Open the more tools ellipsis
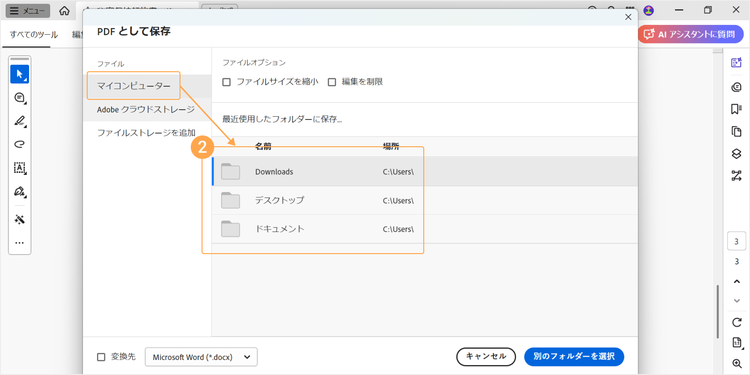 coord(20,243)
